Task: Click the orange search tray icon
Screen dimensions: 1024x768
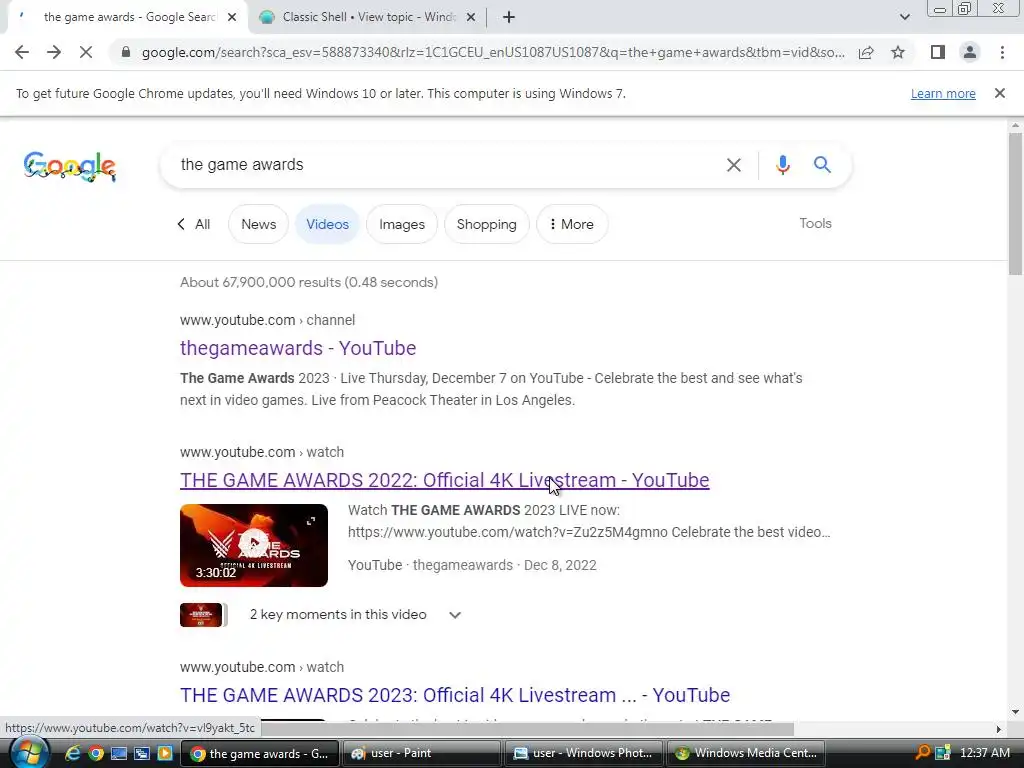Action: tap(923, 753)
